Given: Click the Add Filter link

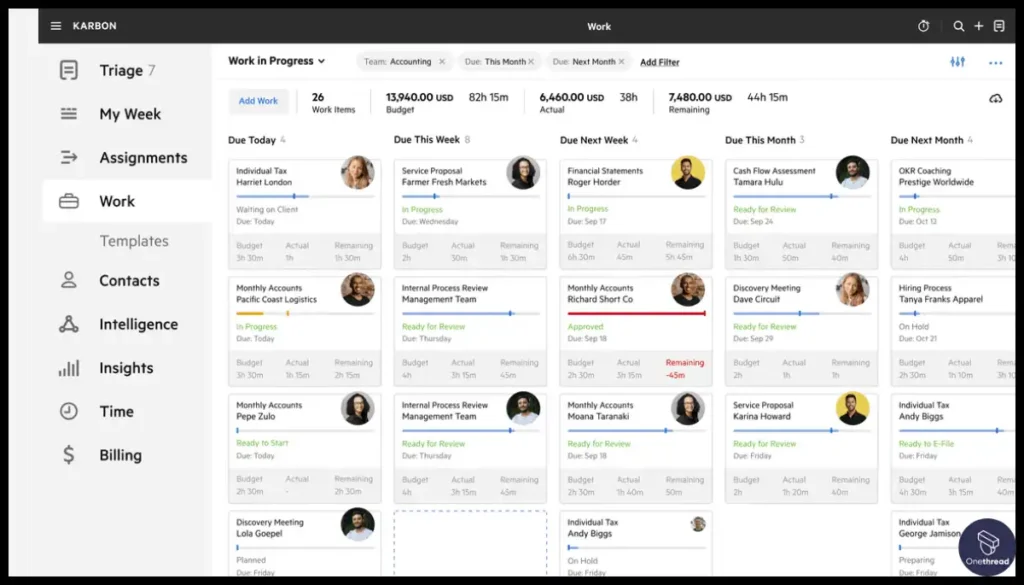Looking at the screenshot, I should coord(660,62).
